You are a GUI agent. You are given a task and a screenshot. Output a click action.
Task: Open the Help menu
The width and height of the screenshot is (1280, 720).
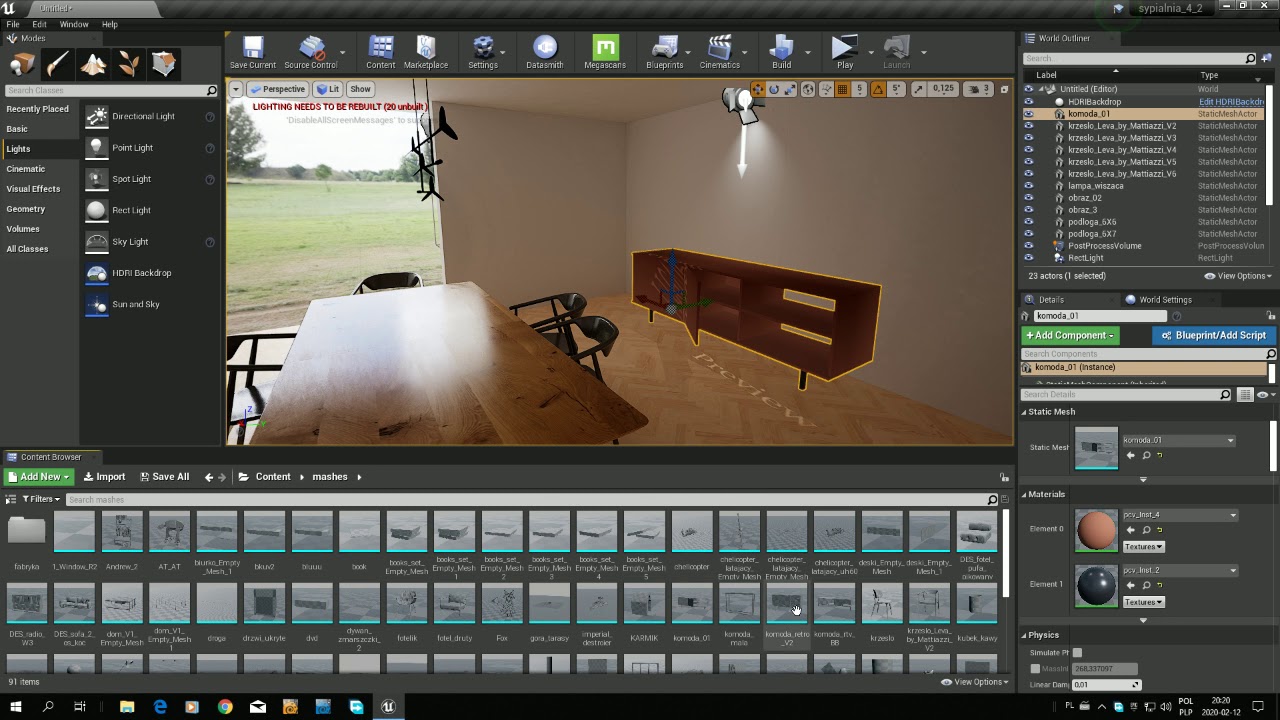click(110, 24)
